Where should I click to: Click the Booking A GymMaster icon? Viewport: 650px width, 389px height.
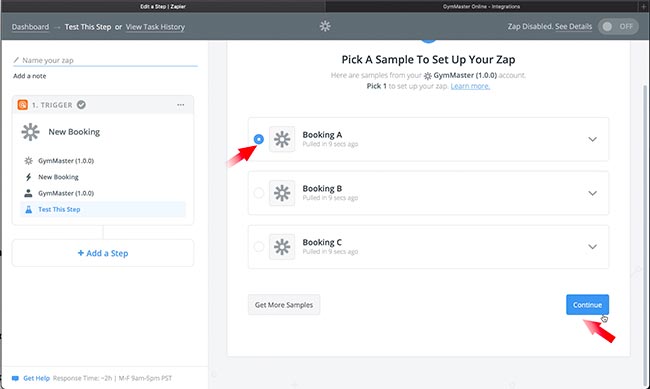click(x=282, y=139)
